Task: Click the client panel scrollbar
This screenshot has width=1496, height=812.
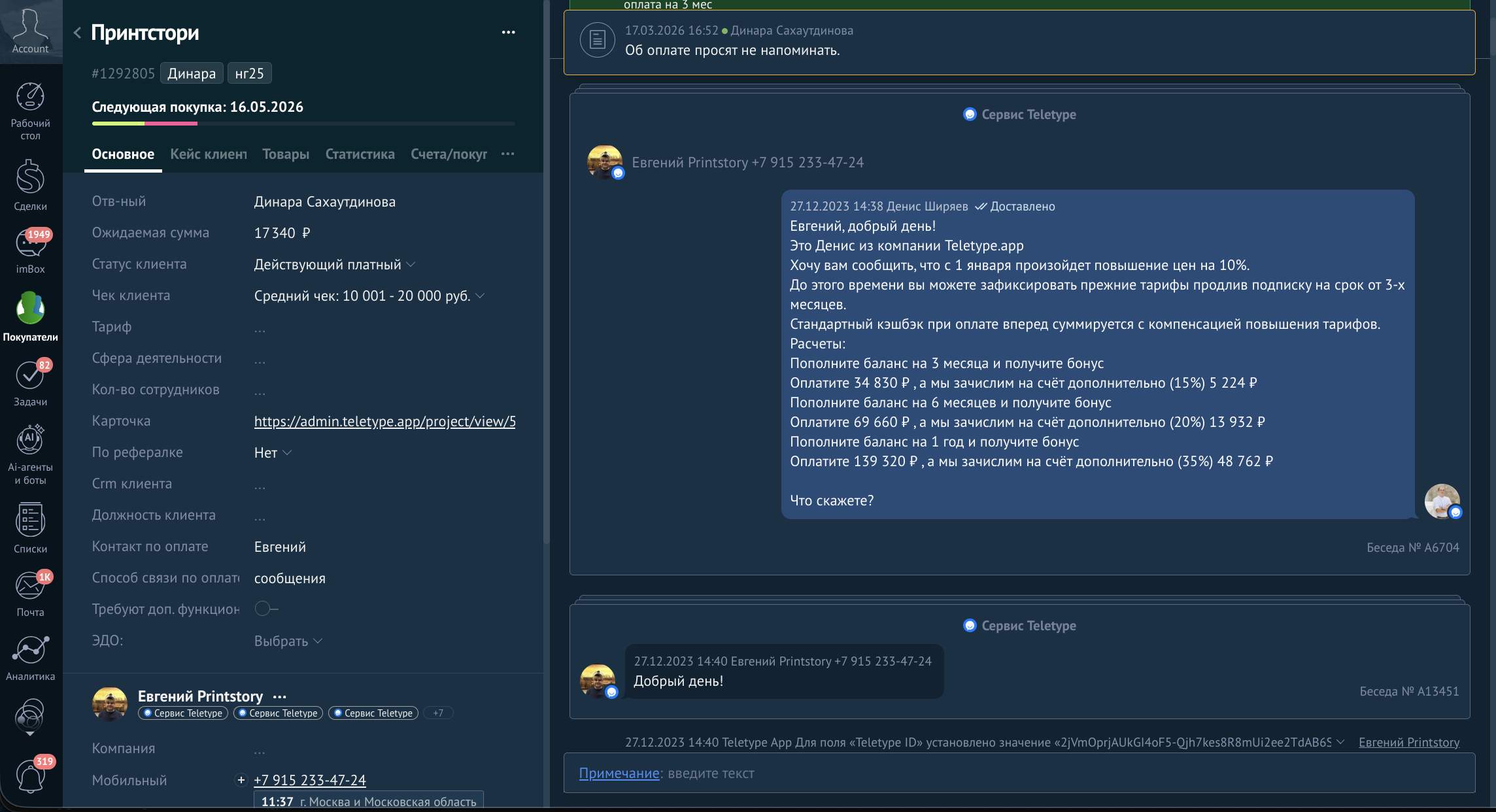Action: coord(546,271)
